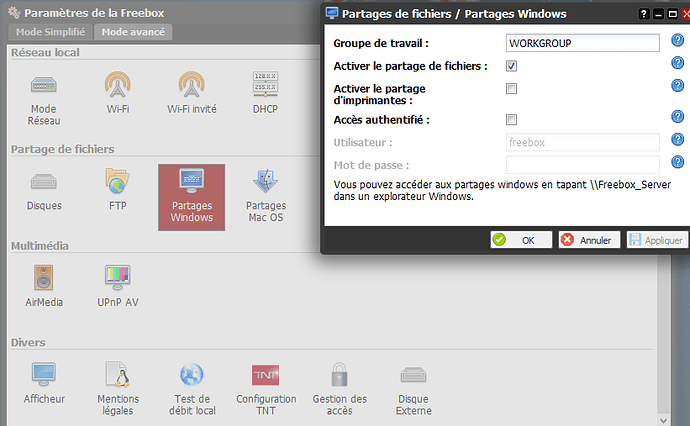
Task: Show help for Activer le partage de fichiers
Action: [677, 63]
